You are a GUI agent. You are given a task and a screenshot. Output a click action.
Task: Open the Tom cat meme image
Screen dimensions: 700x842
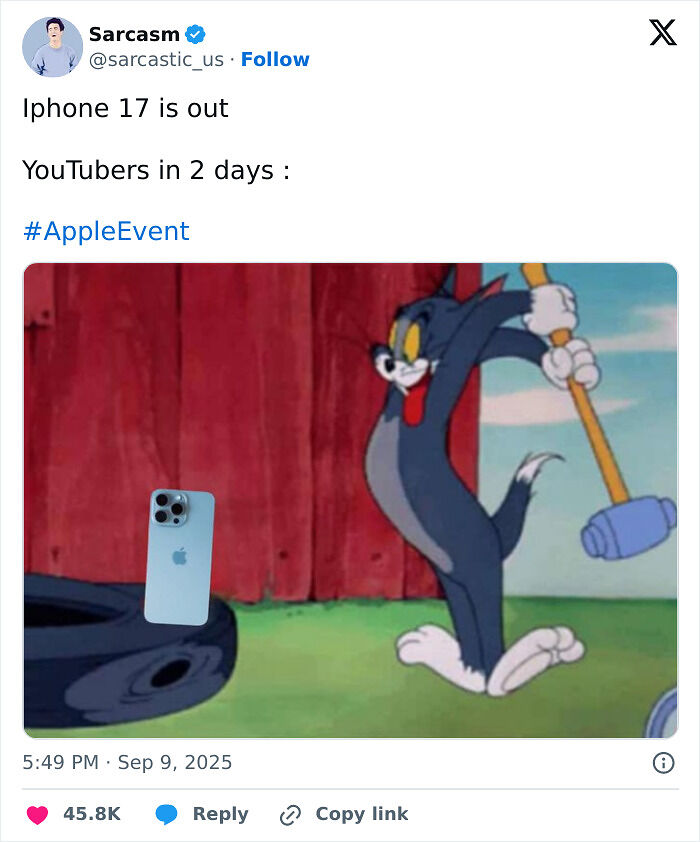point(351,500)
